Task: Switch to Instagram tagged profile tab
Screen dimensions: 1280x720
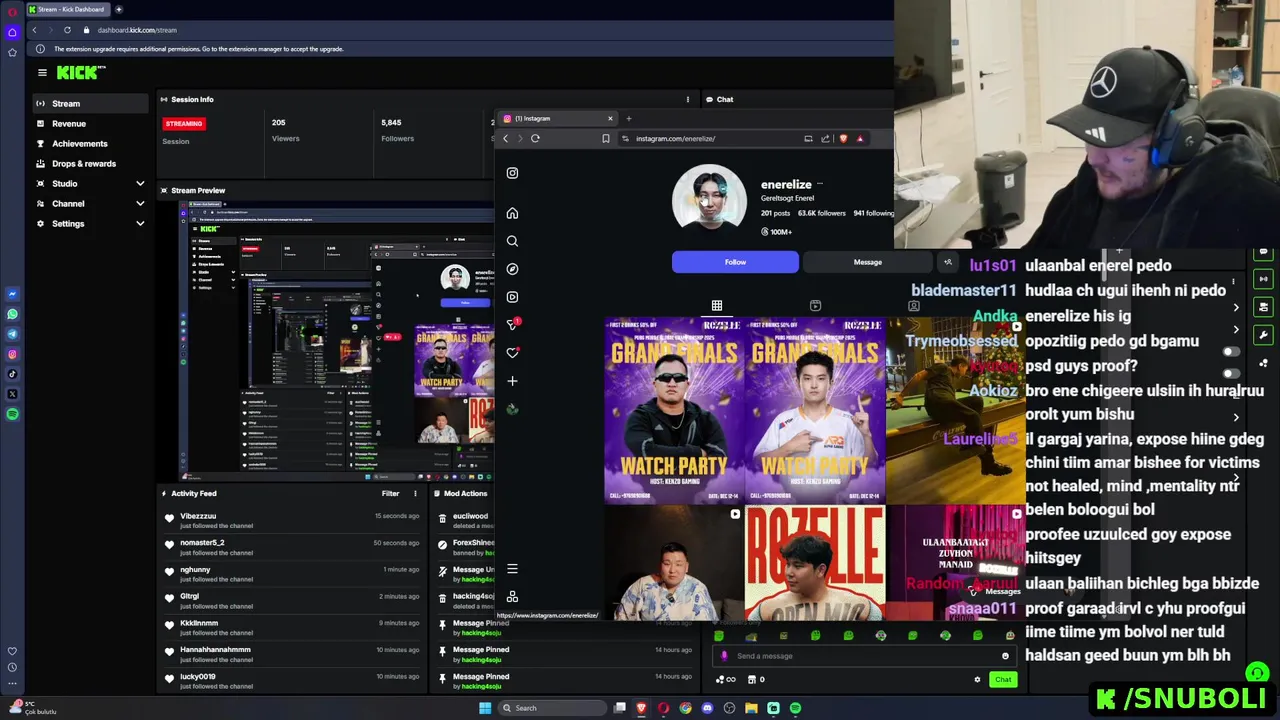Action: (913, 306)
